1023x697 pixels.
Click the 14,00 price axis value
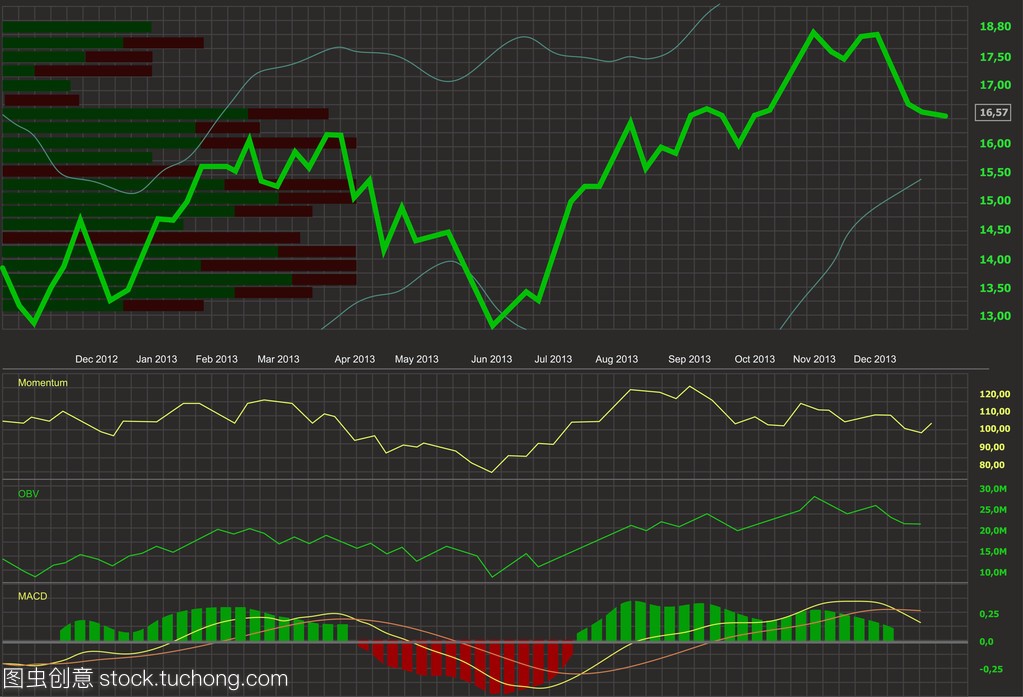pyautogui.click(x=995, y=259)
